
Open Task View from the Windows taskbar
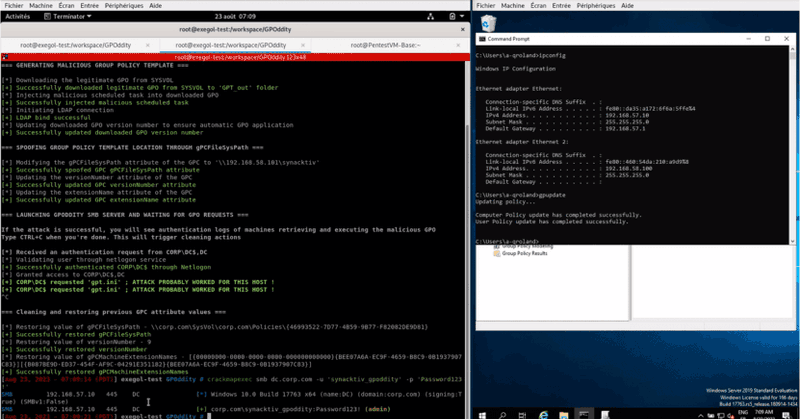522,415
